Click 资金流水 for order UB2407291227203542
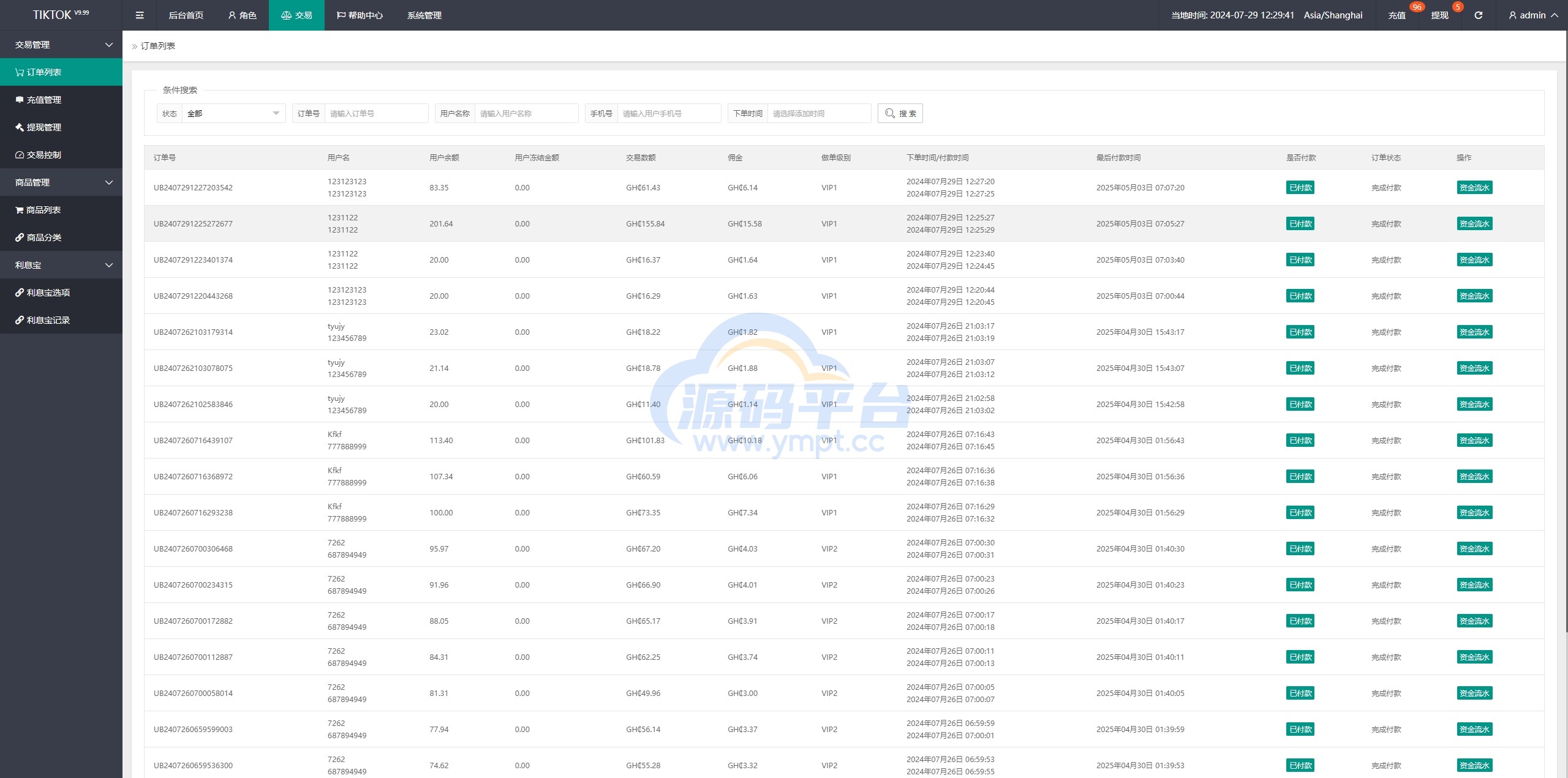1568x778 pixels. [1474, 187]
